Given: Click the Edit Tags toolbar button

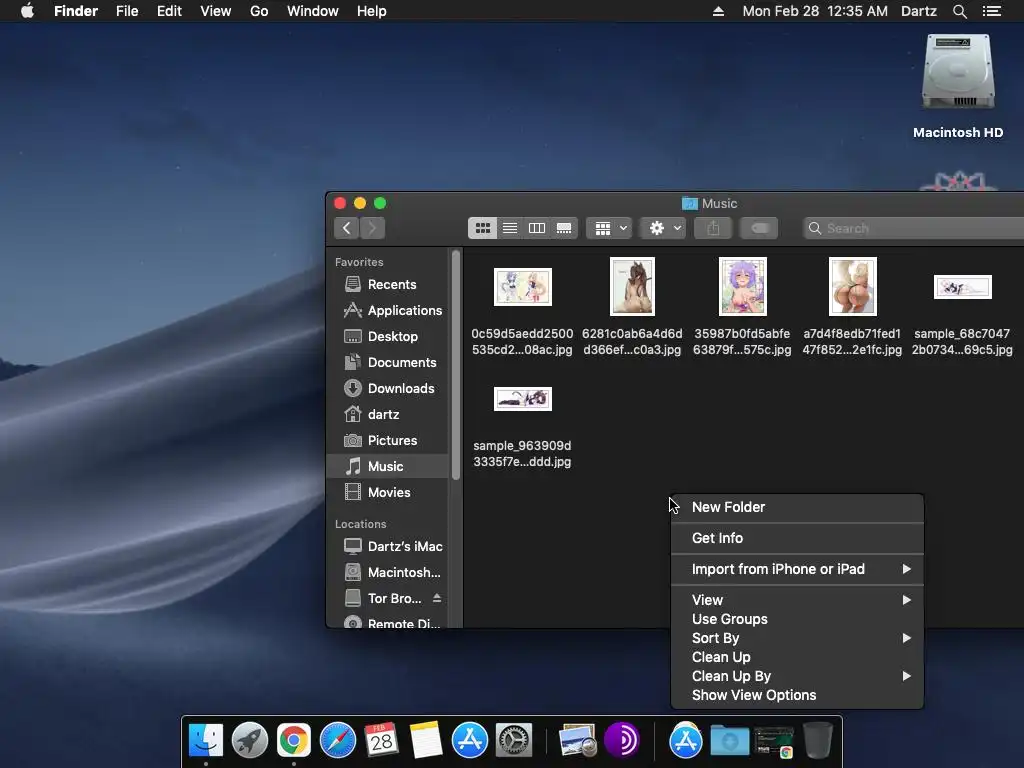Looking at the screenshot, I should coord(760,228).
